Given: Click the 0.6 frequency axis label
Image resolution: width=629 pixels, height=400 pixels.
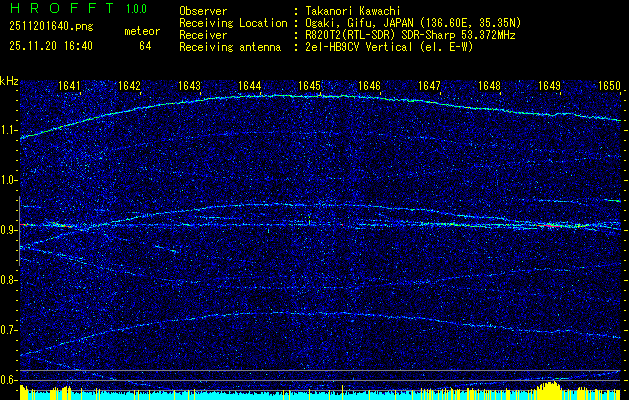Looking at the screenshot, I should coord(9,380).
